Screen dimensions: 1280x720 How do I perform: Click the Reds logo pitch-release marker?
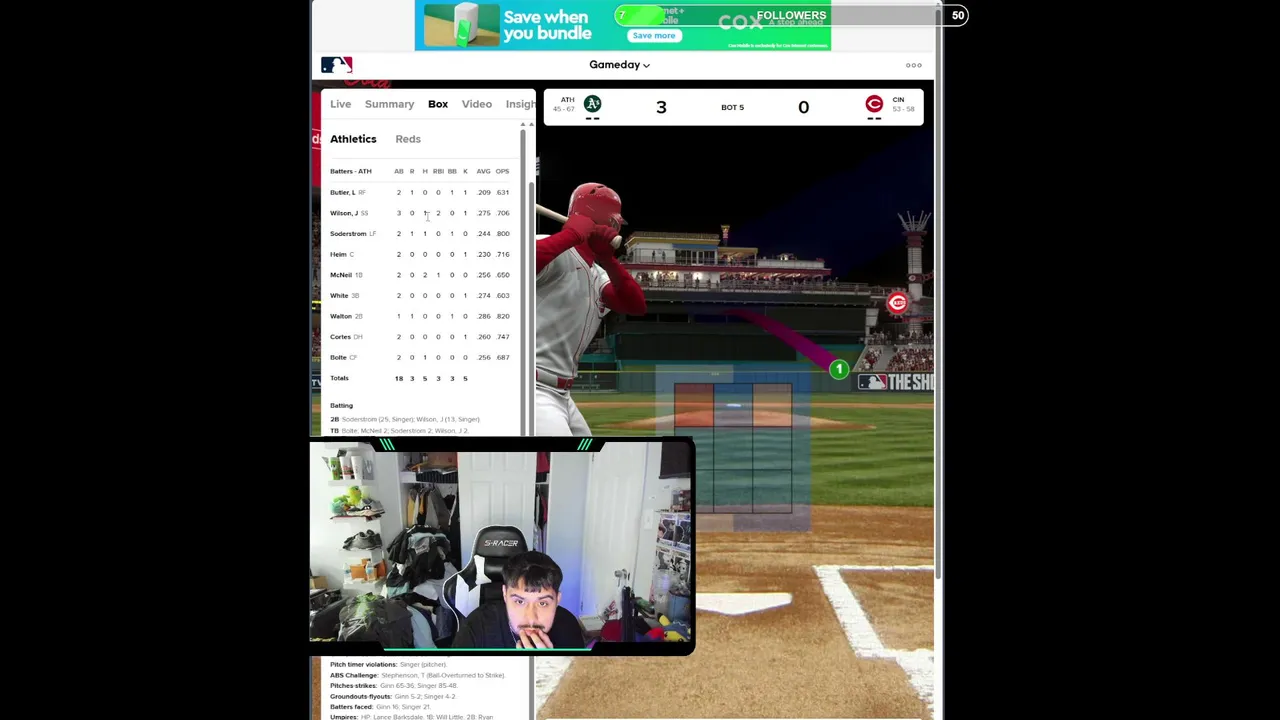point(897,303)
